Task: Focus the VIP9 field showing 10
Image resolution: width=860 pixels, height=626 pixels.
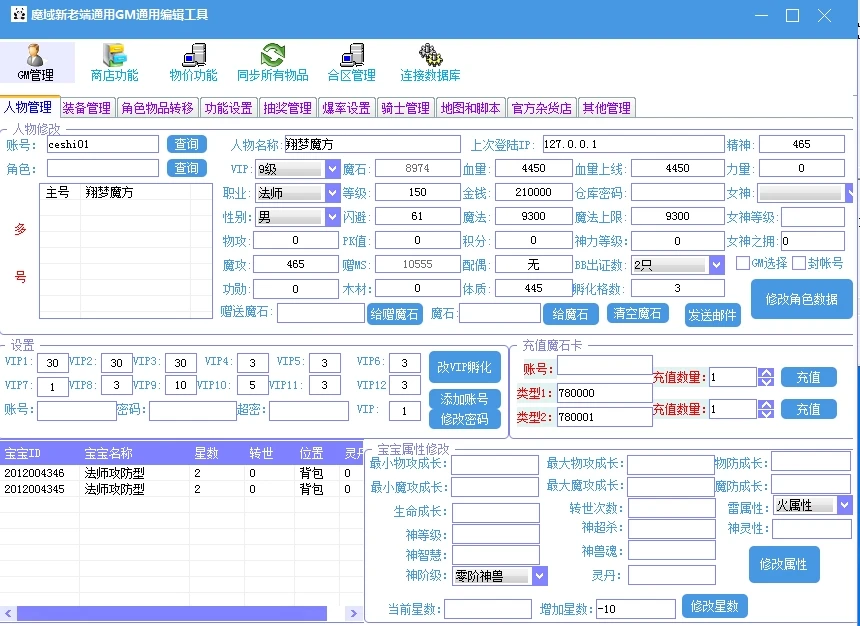Action: (x=180, y=385)
